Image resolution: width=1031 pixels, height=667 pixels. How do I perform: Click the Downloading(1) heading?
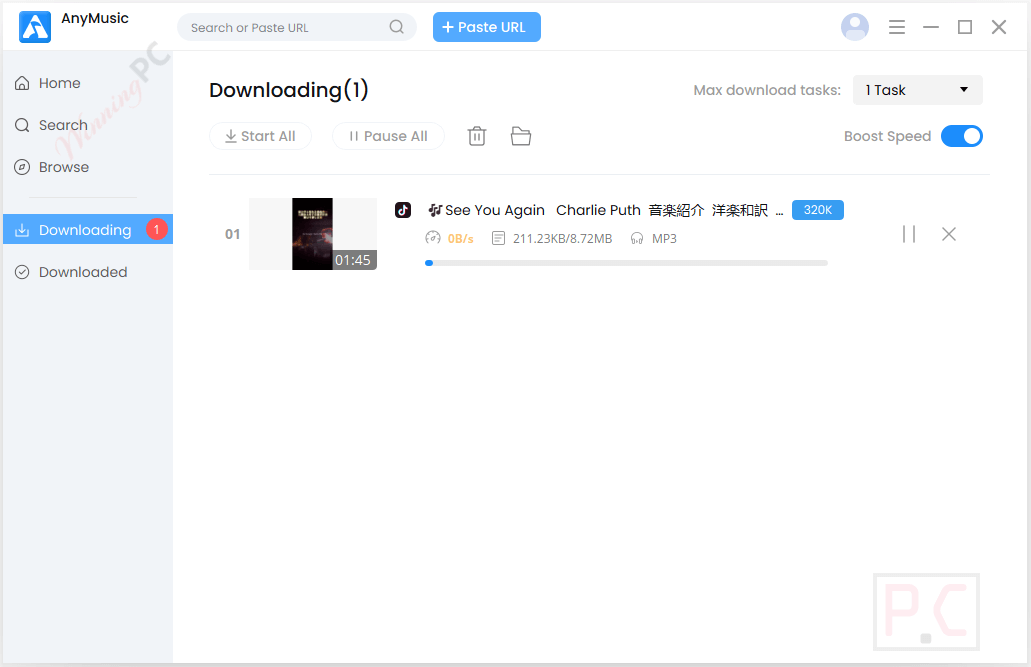pyautogui.click(x=289, y=90)
